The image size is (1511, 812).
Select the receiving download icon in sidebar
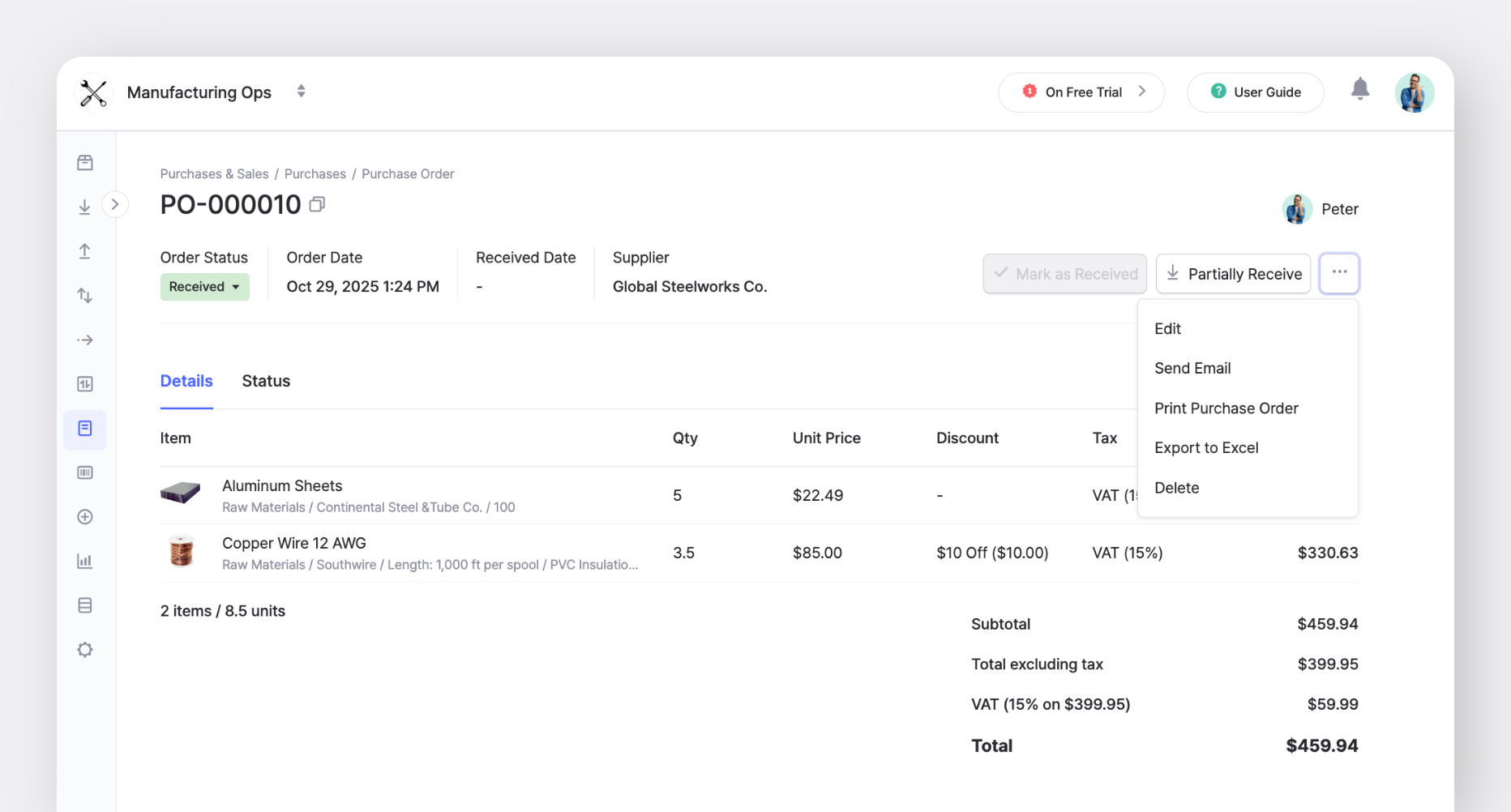[x=84, y=206]
